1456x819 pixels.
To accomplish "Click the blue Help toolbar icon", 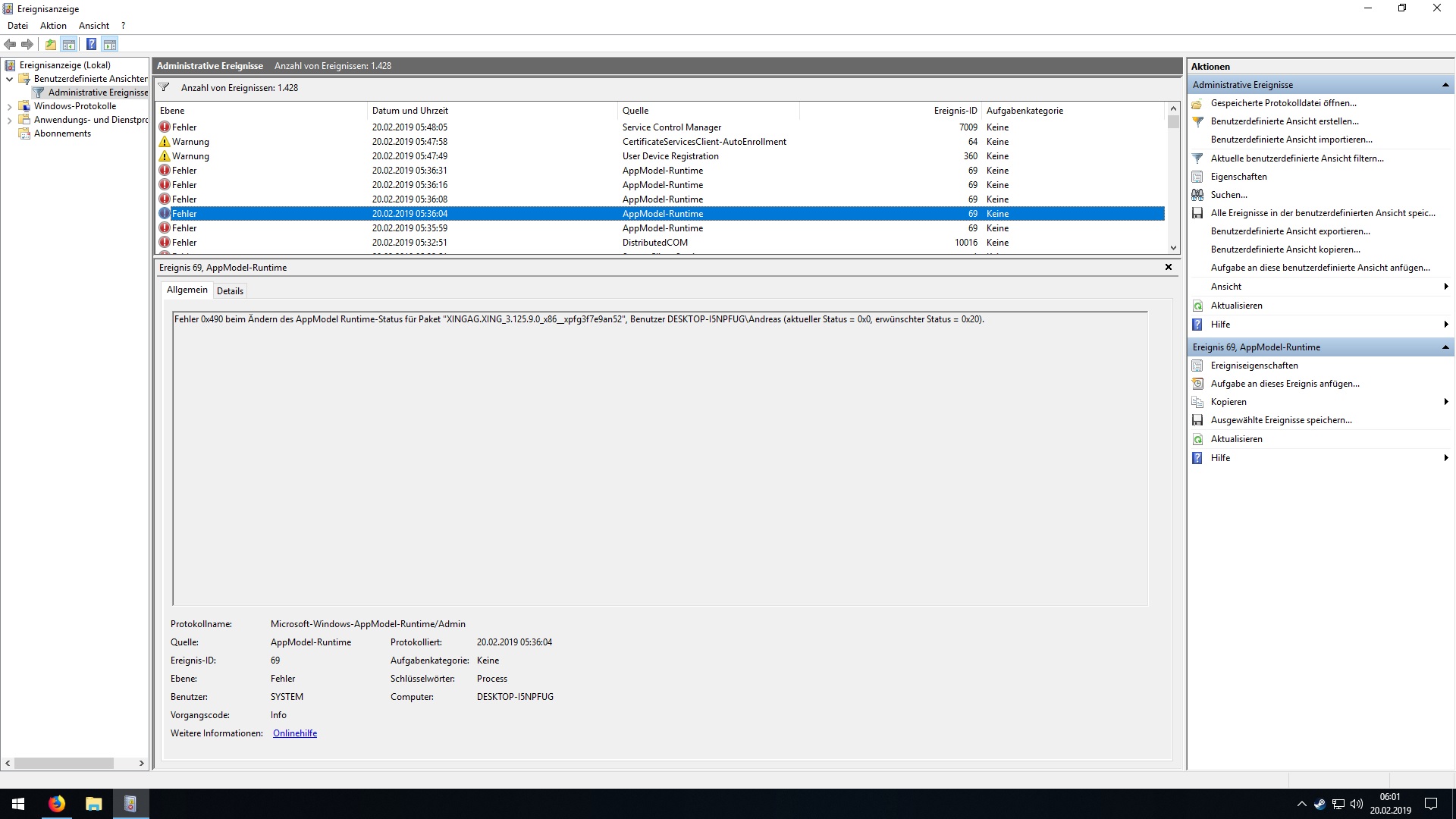I will [91, 44].
